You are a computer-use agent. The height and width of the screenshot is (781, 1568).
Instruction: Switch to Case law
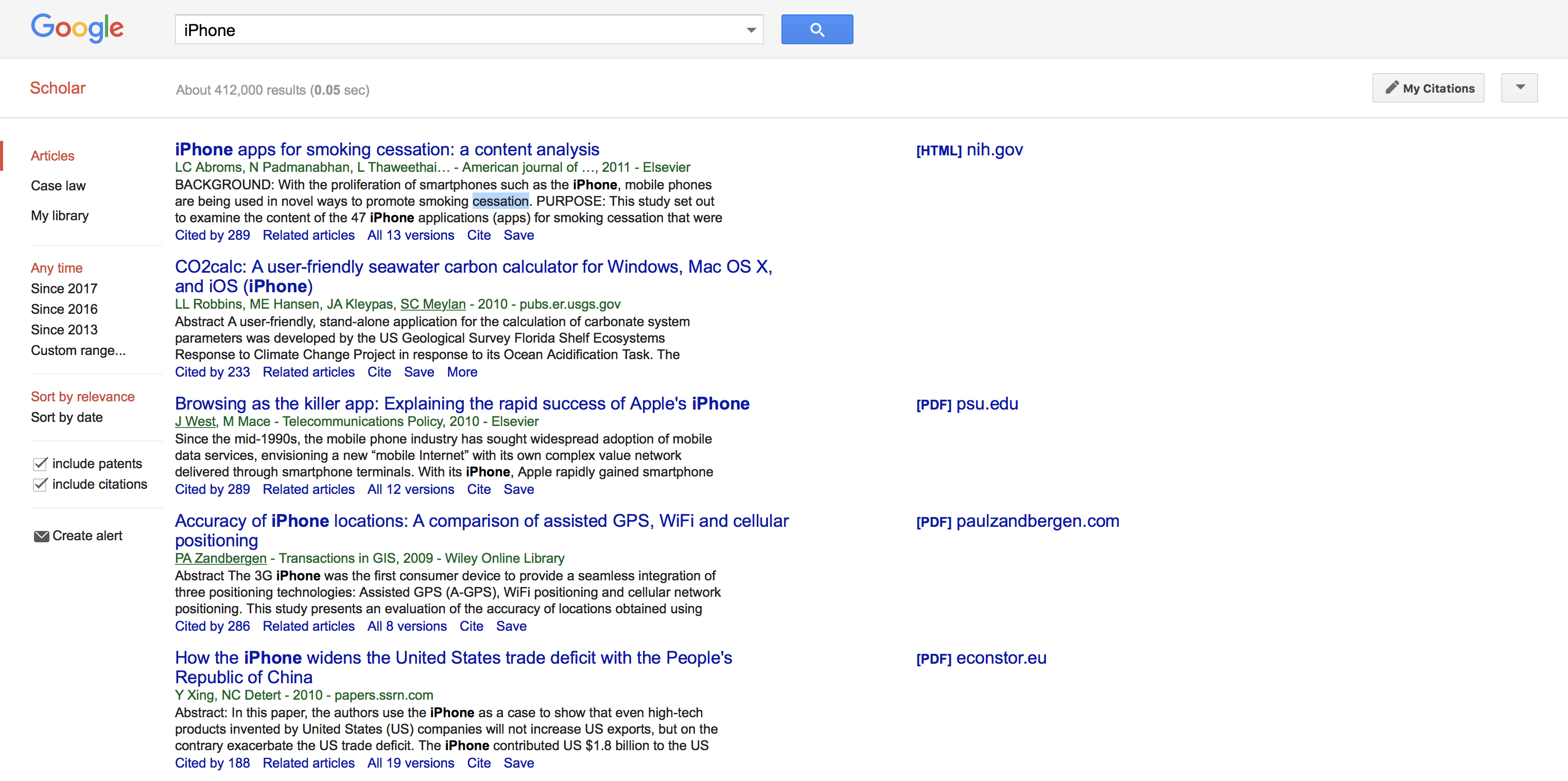[58, 186]
